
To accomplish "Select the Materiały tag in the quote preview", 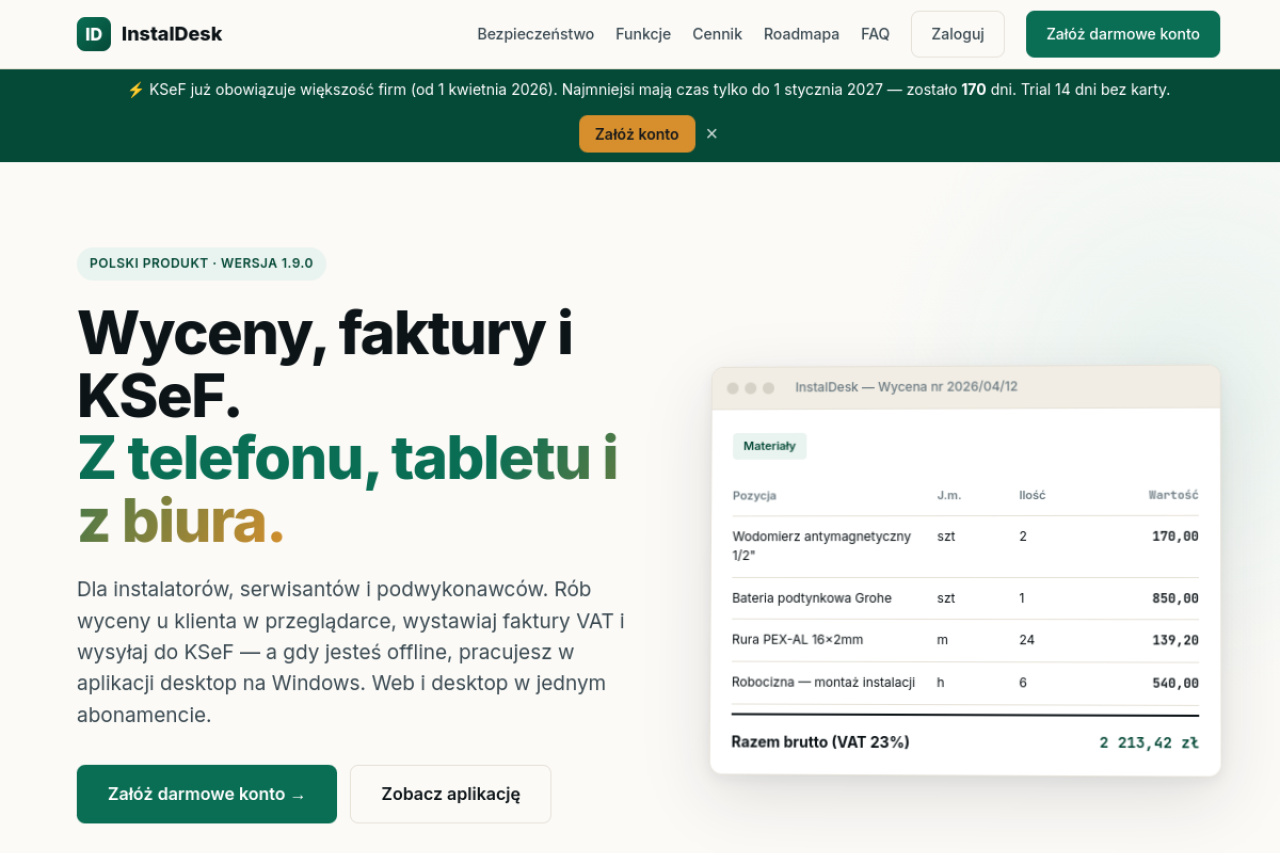I will (769, 446).
